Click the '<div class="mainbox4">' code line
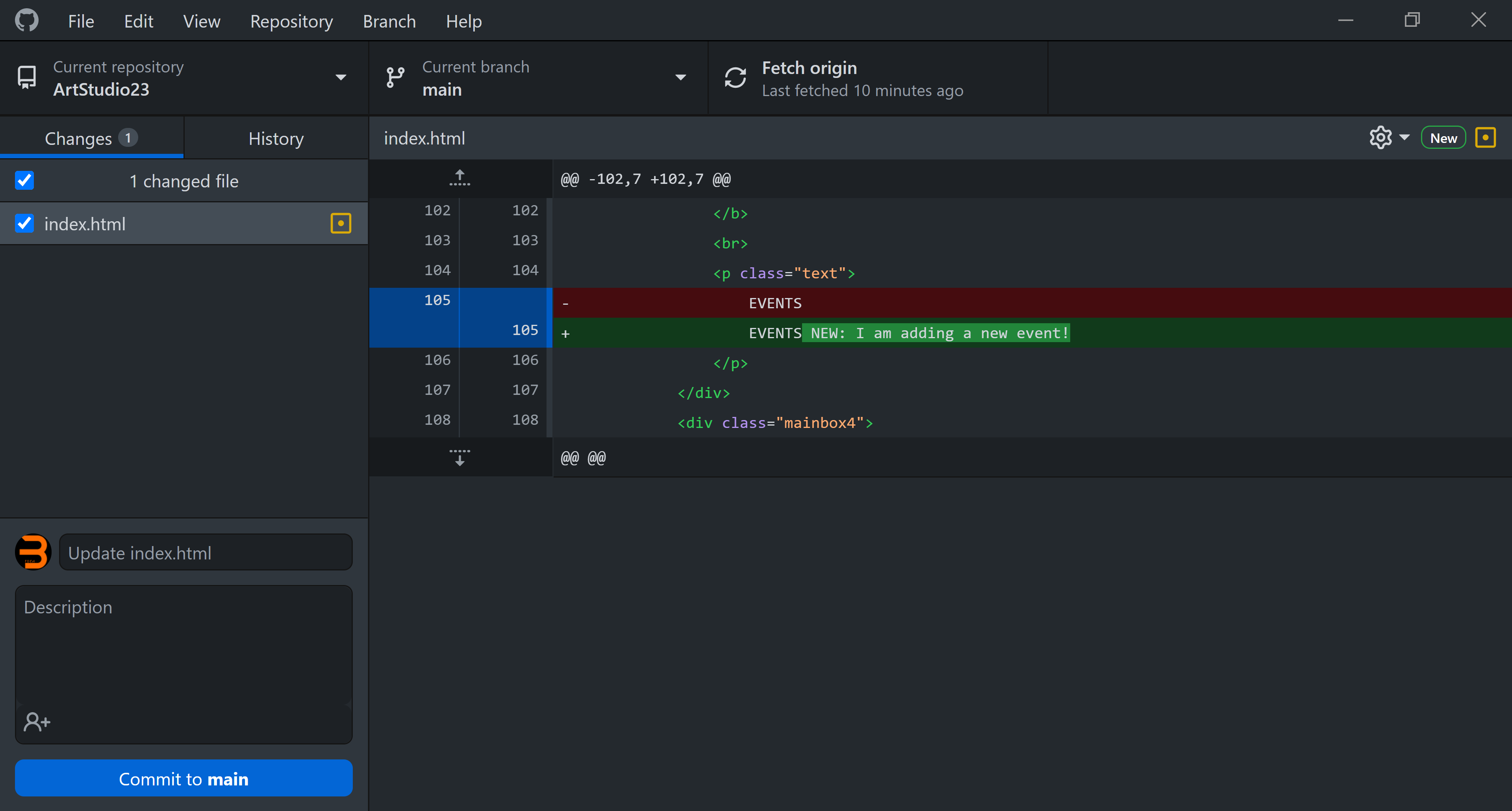Viewport: 1512px width, 811px height. [x=775, y=422]
